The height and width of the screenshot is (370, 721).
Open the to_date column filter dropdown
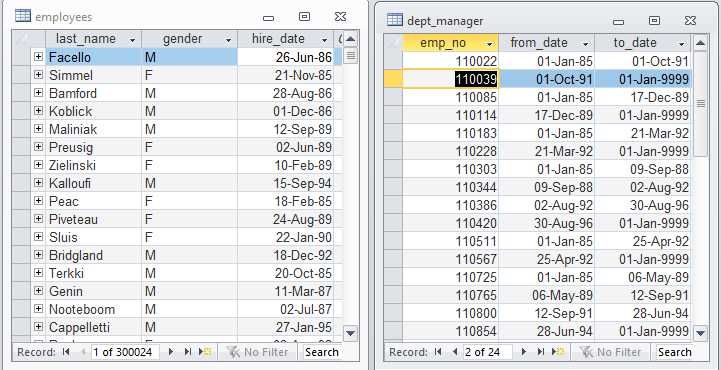tap(681, 44)
